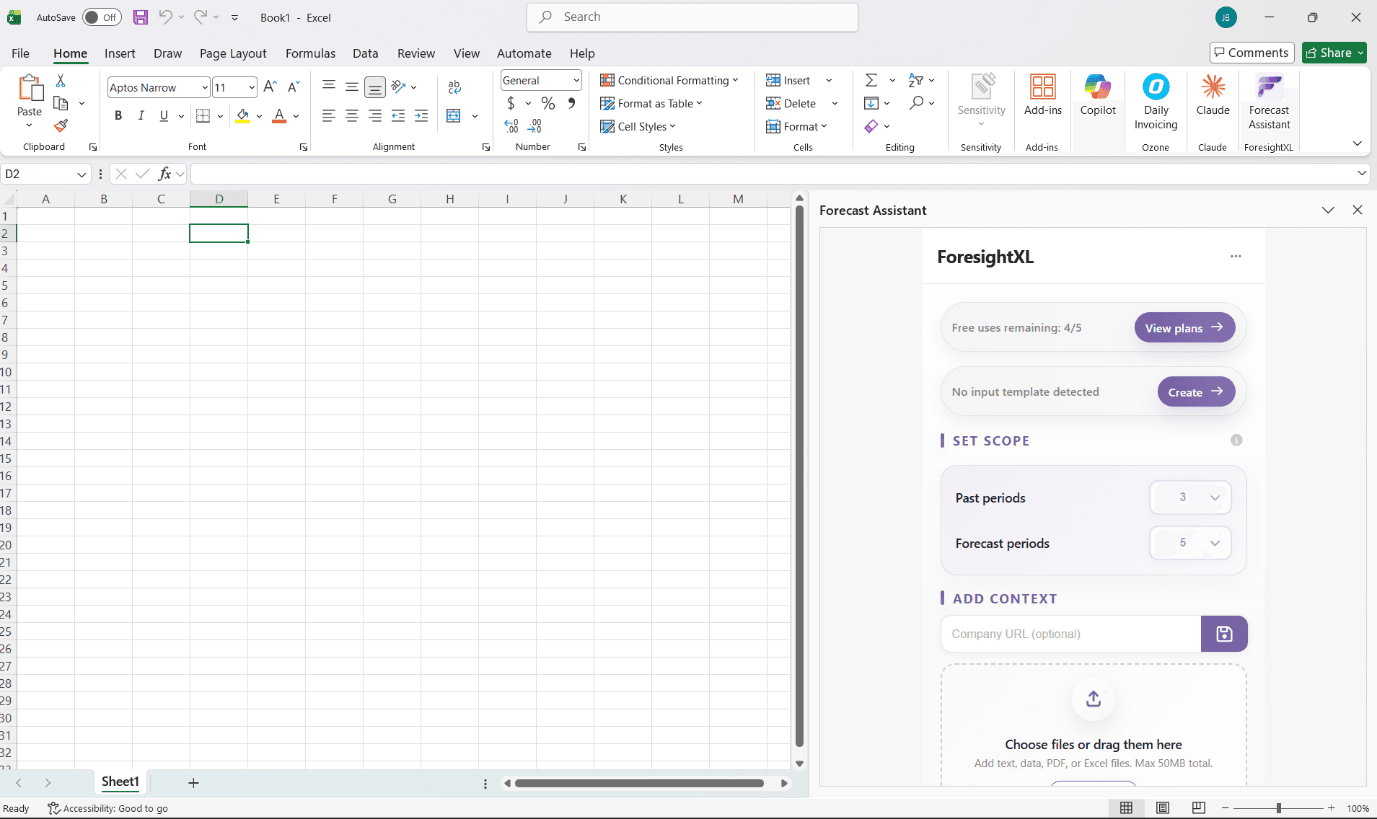Image resolution: width=1377 pixels, height=819 pixels.
Task: Click the View plans button
Action: click(1184, 328)
